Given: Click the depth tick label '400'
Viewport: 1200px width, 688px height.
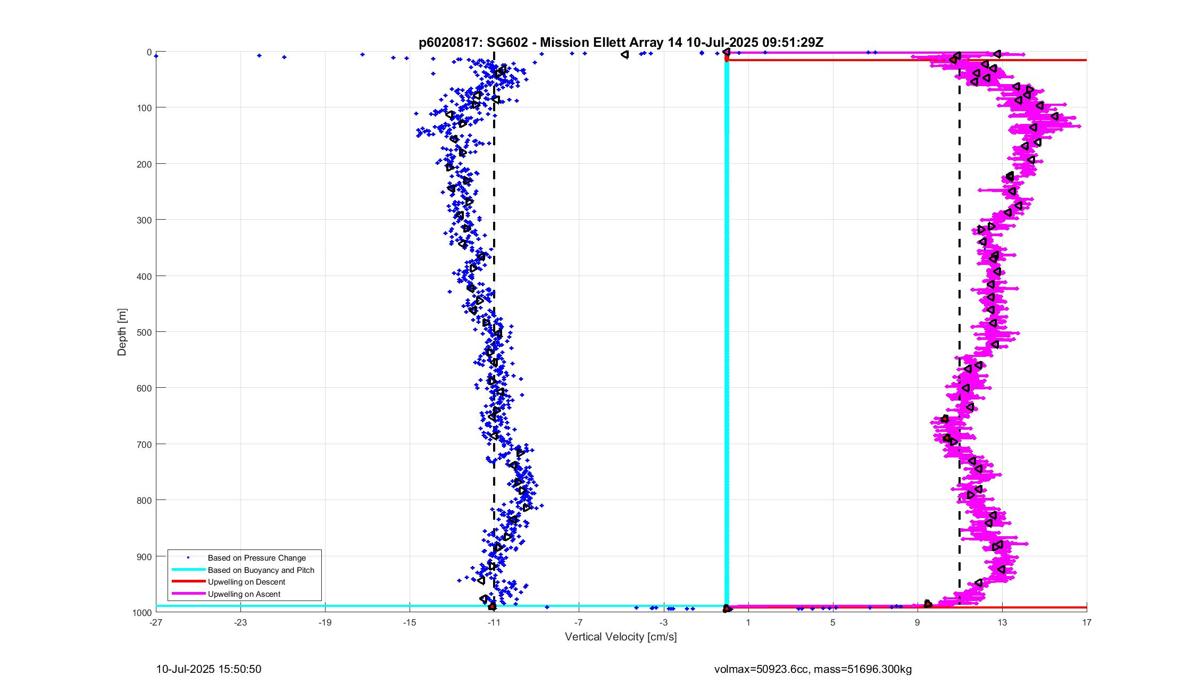Looking at the screenshot, I should tap(143, 276).
